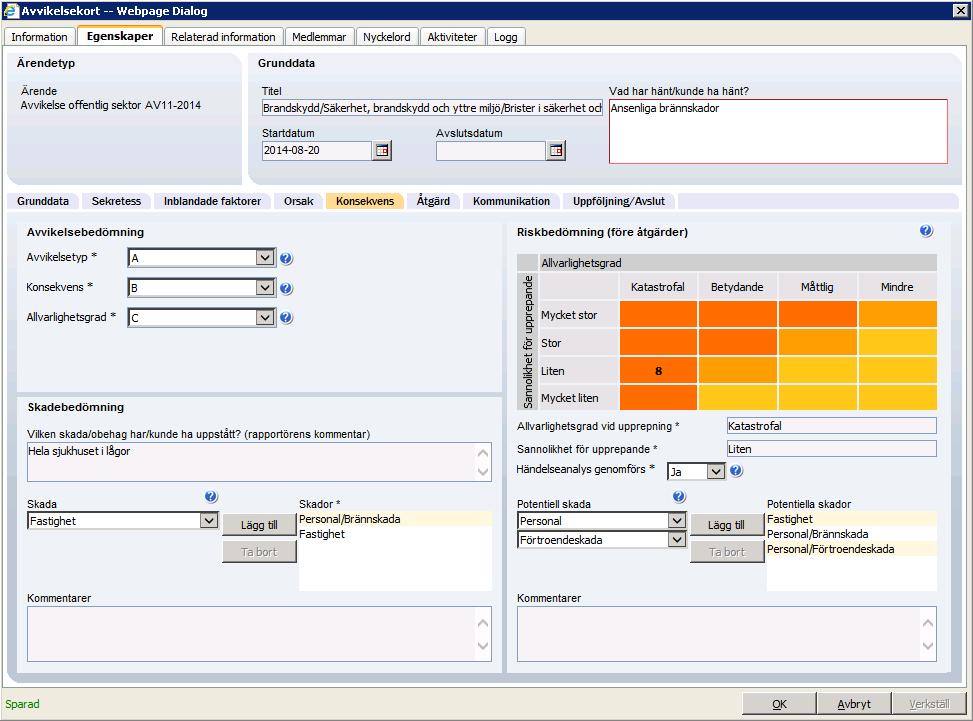Go to Grunddata sub-tab

coord(43,201)
